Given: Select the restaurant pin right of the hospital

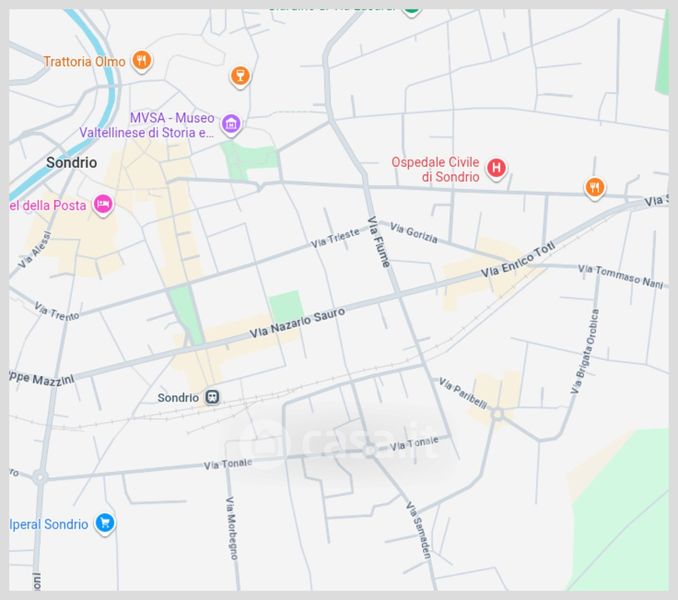Looking at the screenshot, I should coord(595,187).
